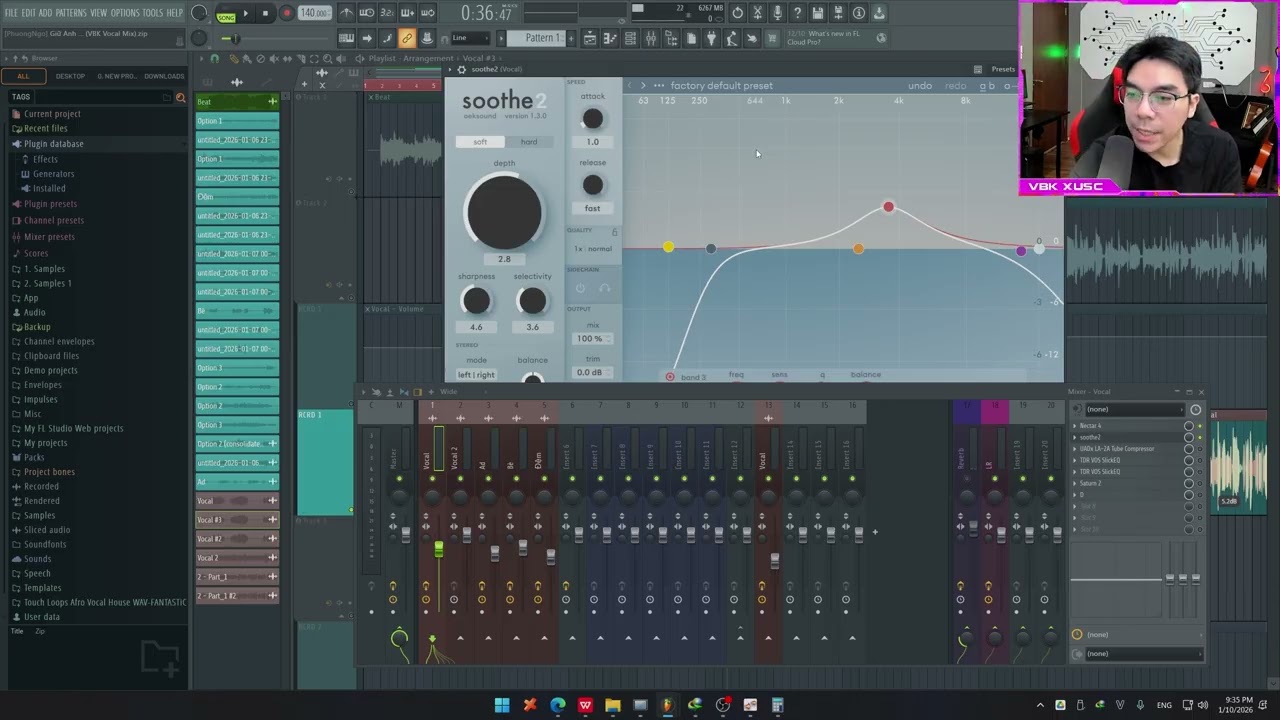Expand Plugin database folder in browser
1280x720 pixels.
53,144
